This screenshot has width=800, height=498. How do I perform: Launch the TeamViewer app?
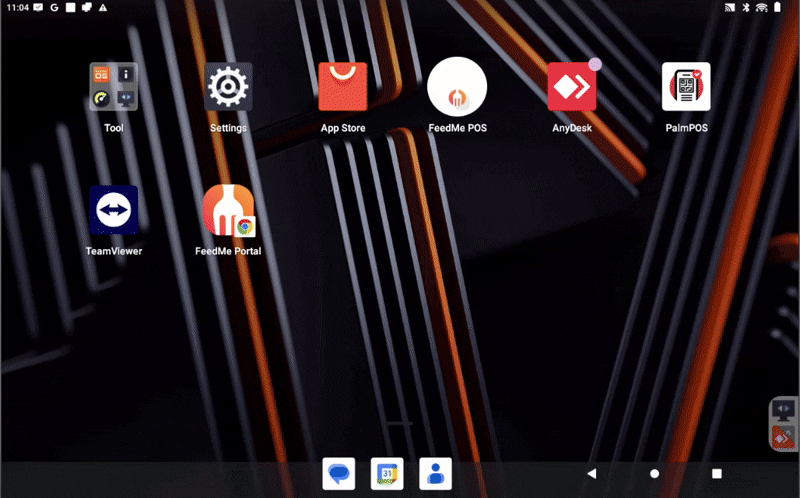tap(113, 210)
